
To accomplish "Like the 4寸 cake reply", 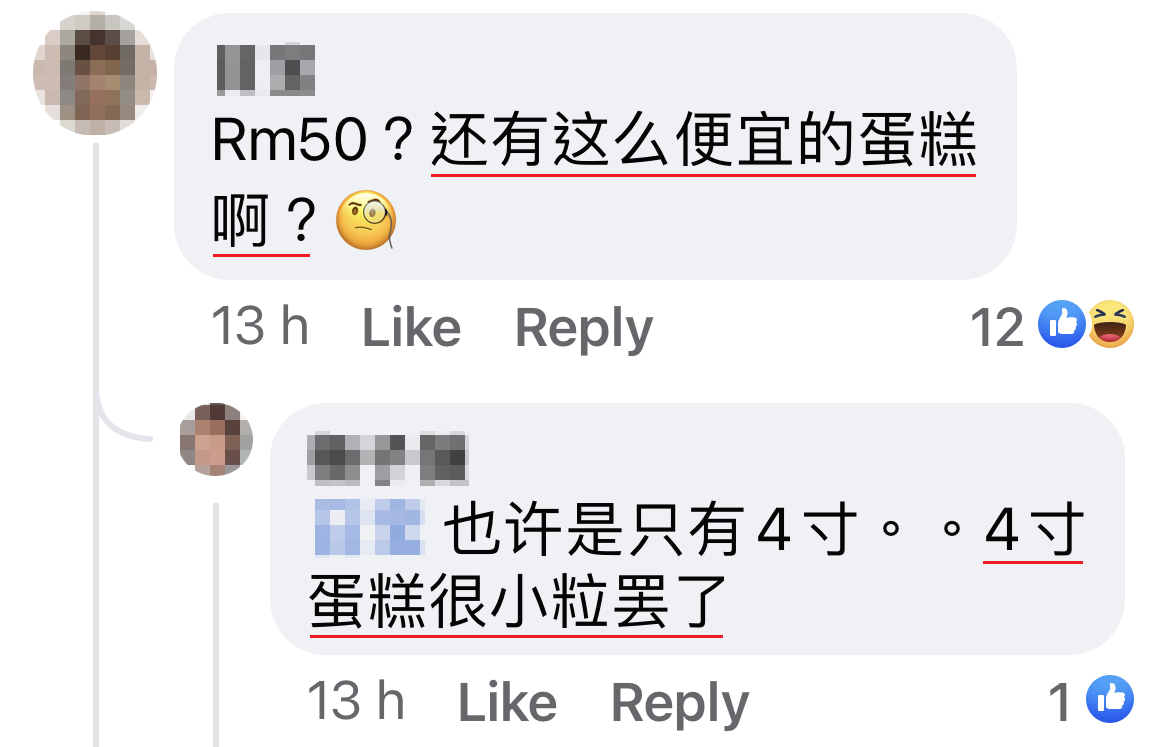I will pos(507,702).
